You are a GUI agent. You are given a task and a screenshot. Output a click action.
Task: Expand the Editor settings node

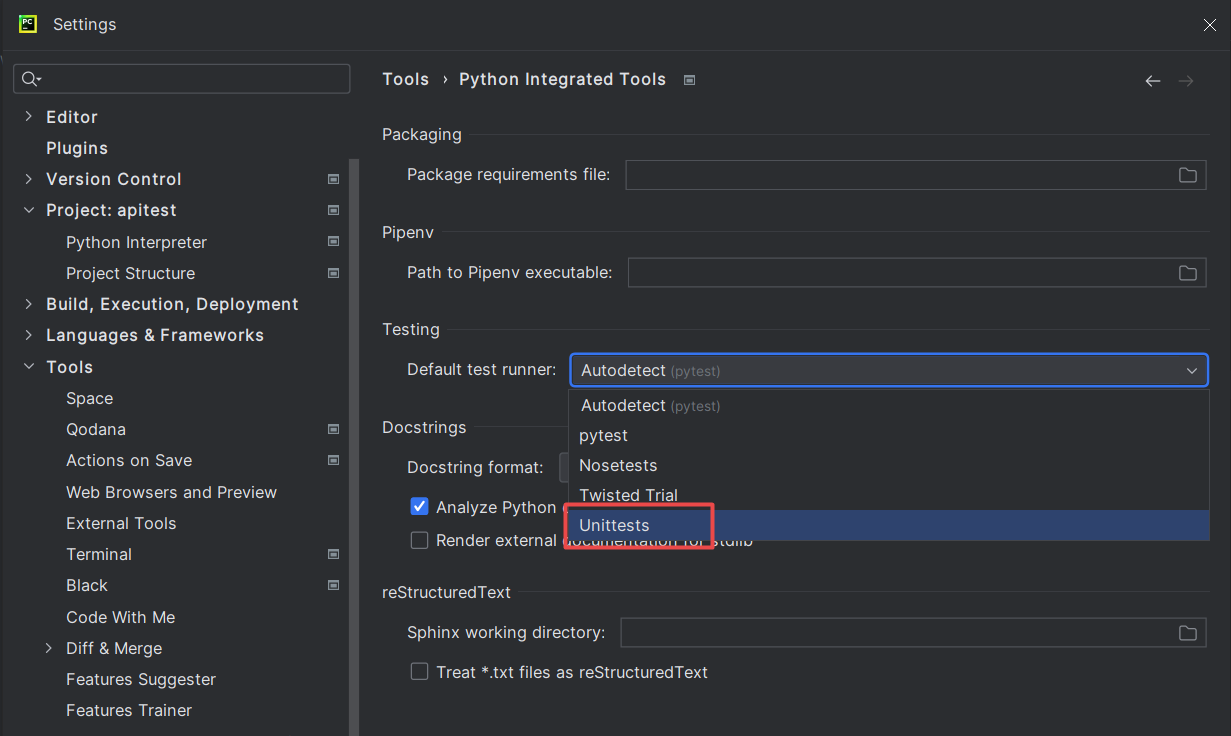click(28, 117)
